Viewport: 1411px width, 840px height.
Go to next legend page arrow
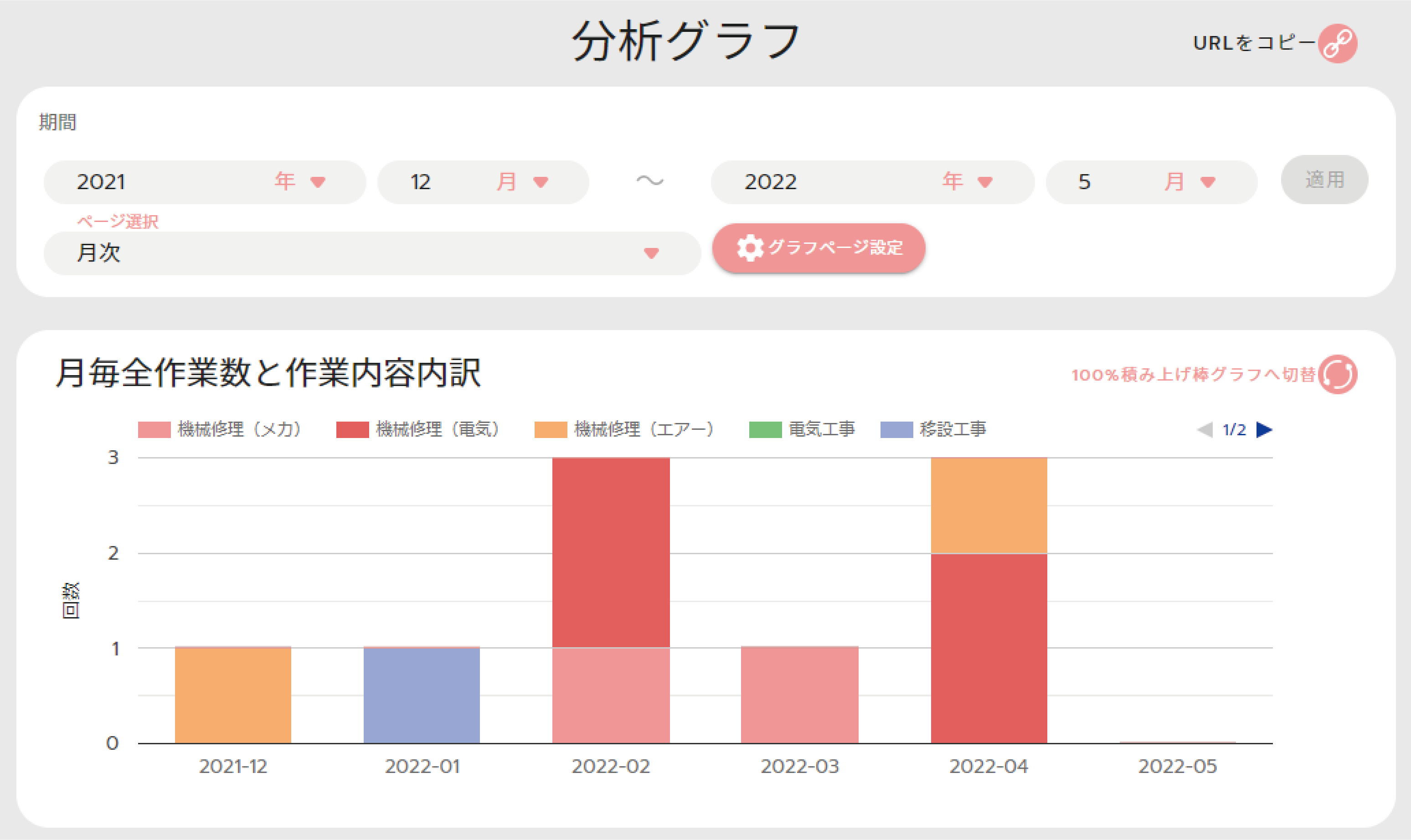pyautogui.click(x=1264, y=430)
